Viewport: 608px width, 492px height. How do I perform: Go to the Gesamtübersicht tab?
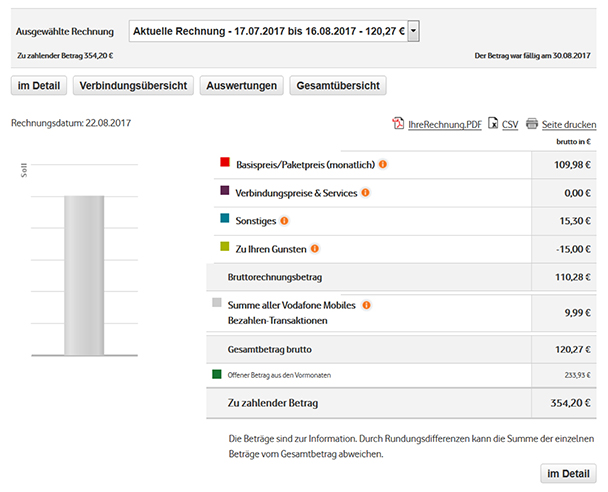[x=338, y=86]
